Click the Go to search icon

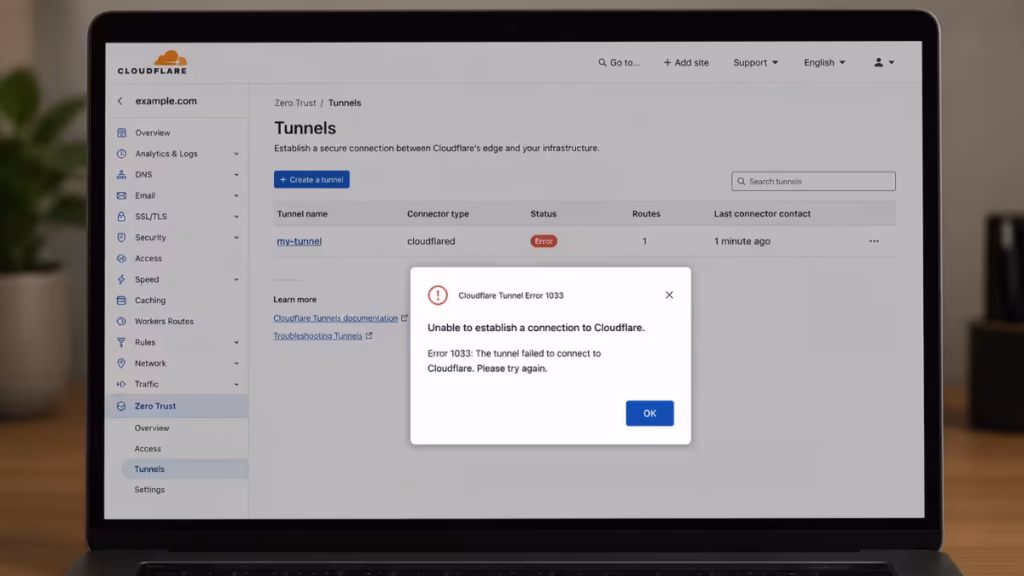(x=602, y=63)
